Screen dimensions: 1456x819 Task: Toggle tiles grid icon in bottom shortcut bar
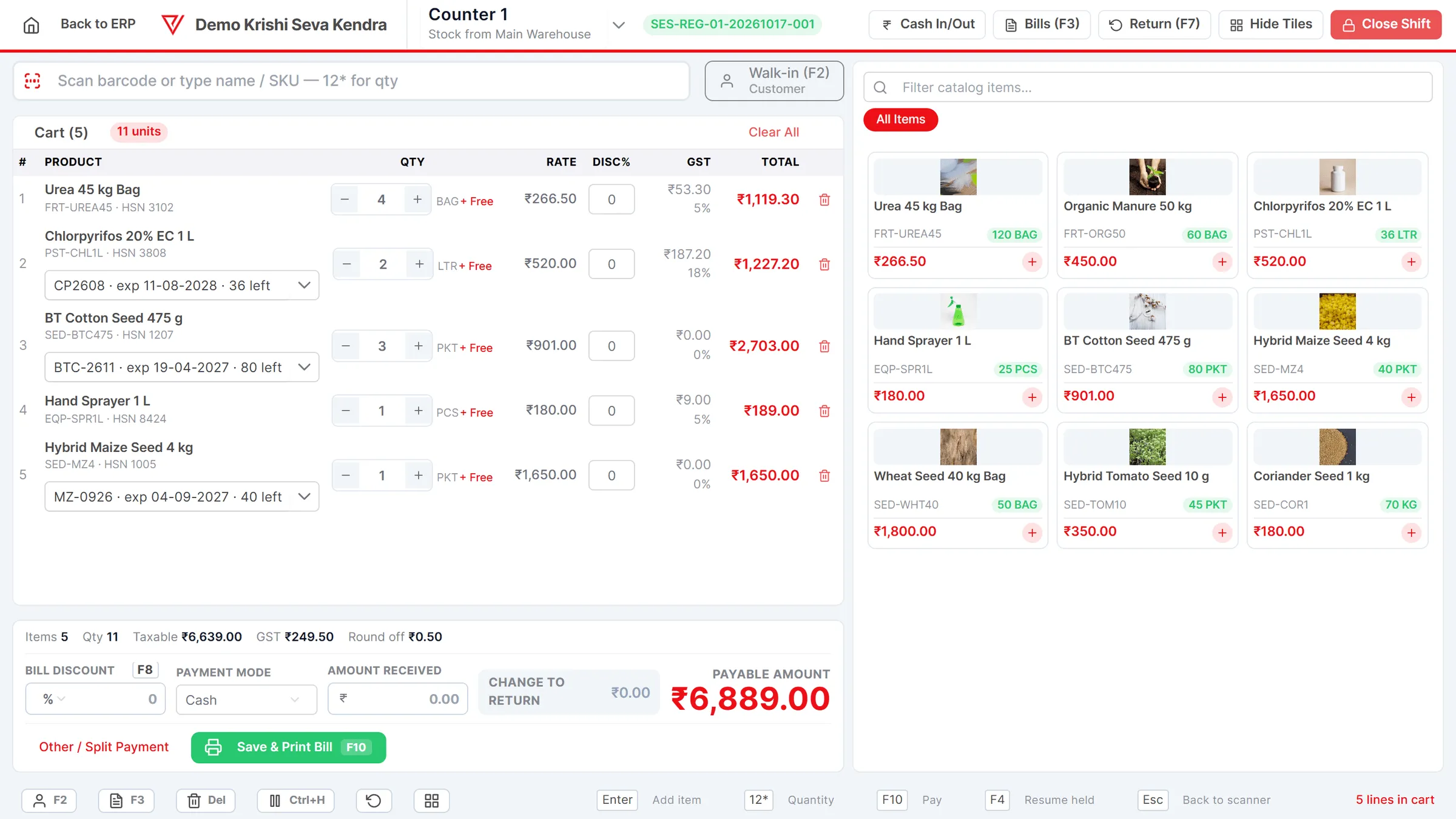coord(431,801)
